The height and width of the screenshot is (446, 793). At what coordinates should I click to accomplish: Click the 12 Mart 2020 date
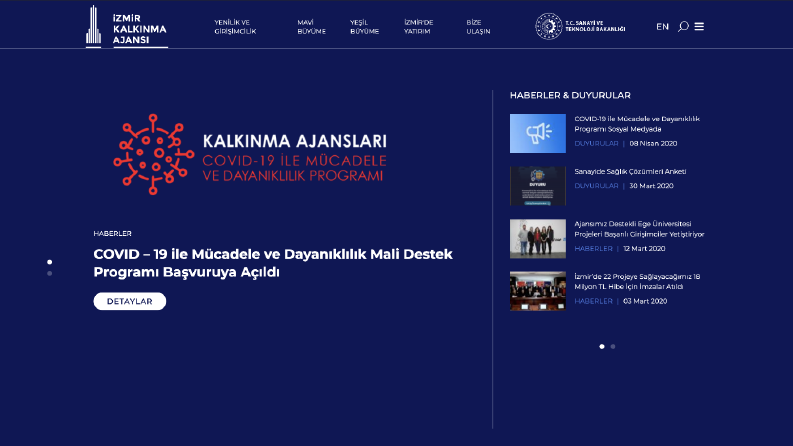click(x=644, y=249)
